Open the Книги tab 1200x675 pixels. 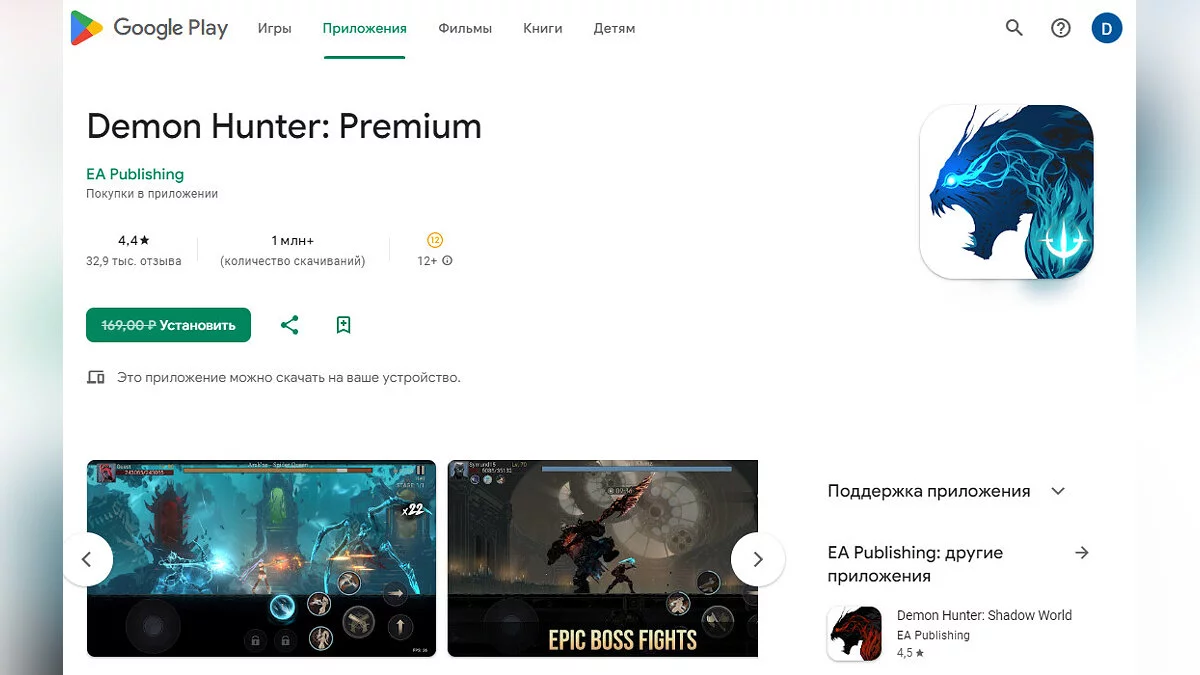(542, 28)
